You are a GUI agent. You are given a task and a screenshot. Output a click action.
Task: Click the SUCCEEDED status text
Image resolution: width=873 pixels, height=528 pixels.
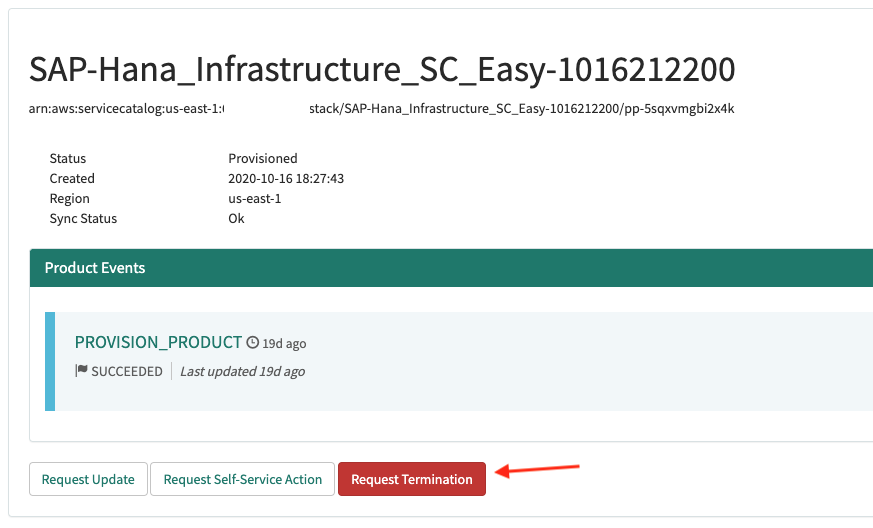pos(127,371)
